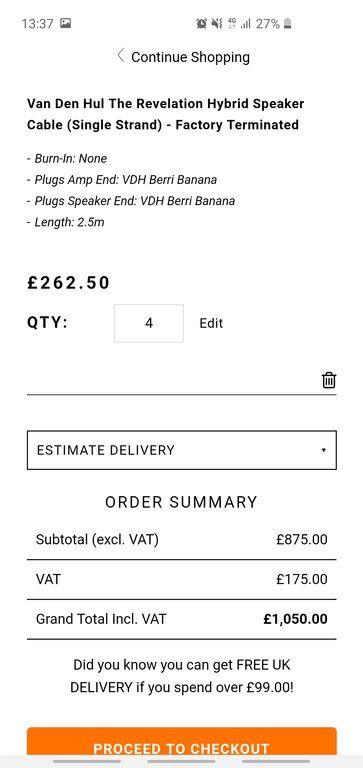Tap the signal strength bars icon
Image resolution: width=363 pixels, height=768 pixels.
tap(246, 23)
